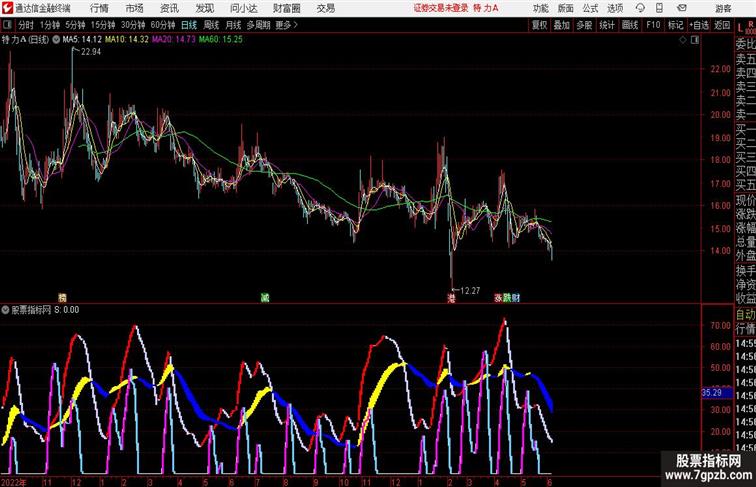Open the 财富圈 menu

click(x=286, y=8)
